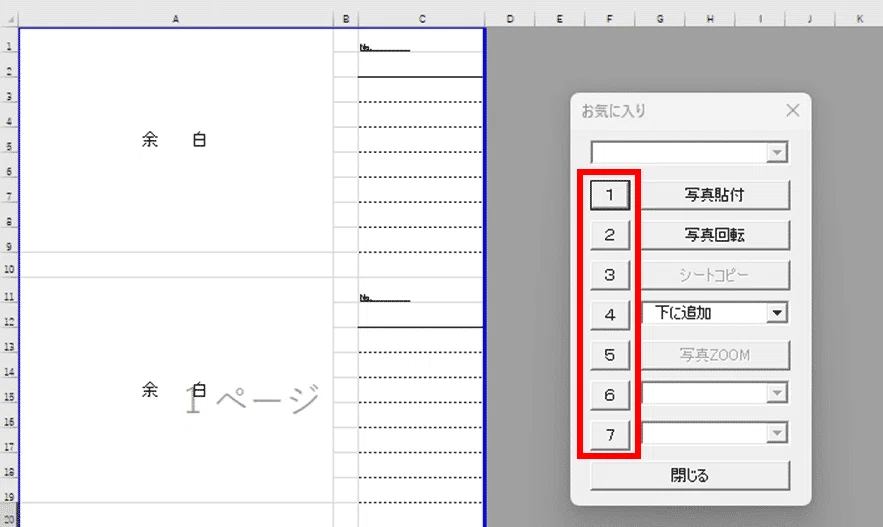Click the 余白 cell in rows 11-19

(176, 390)
